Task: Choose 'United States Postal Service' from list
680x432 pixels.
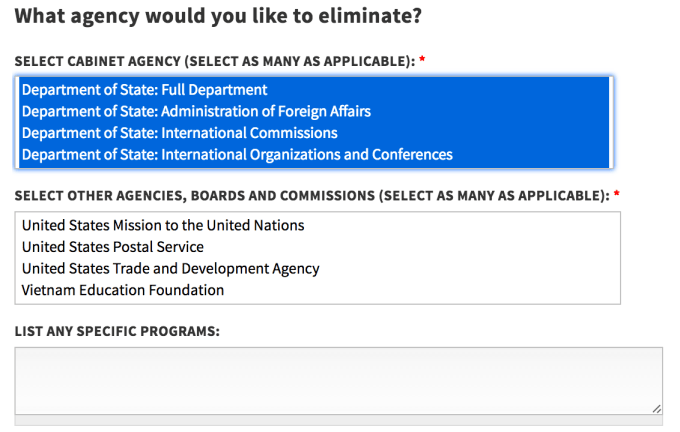Action: coord(113,247)
